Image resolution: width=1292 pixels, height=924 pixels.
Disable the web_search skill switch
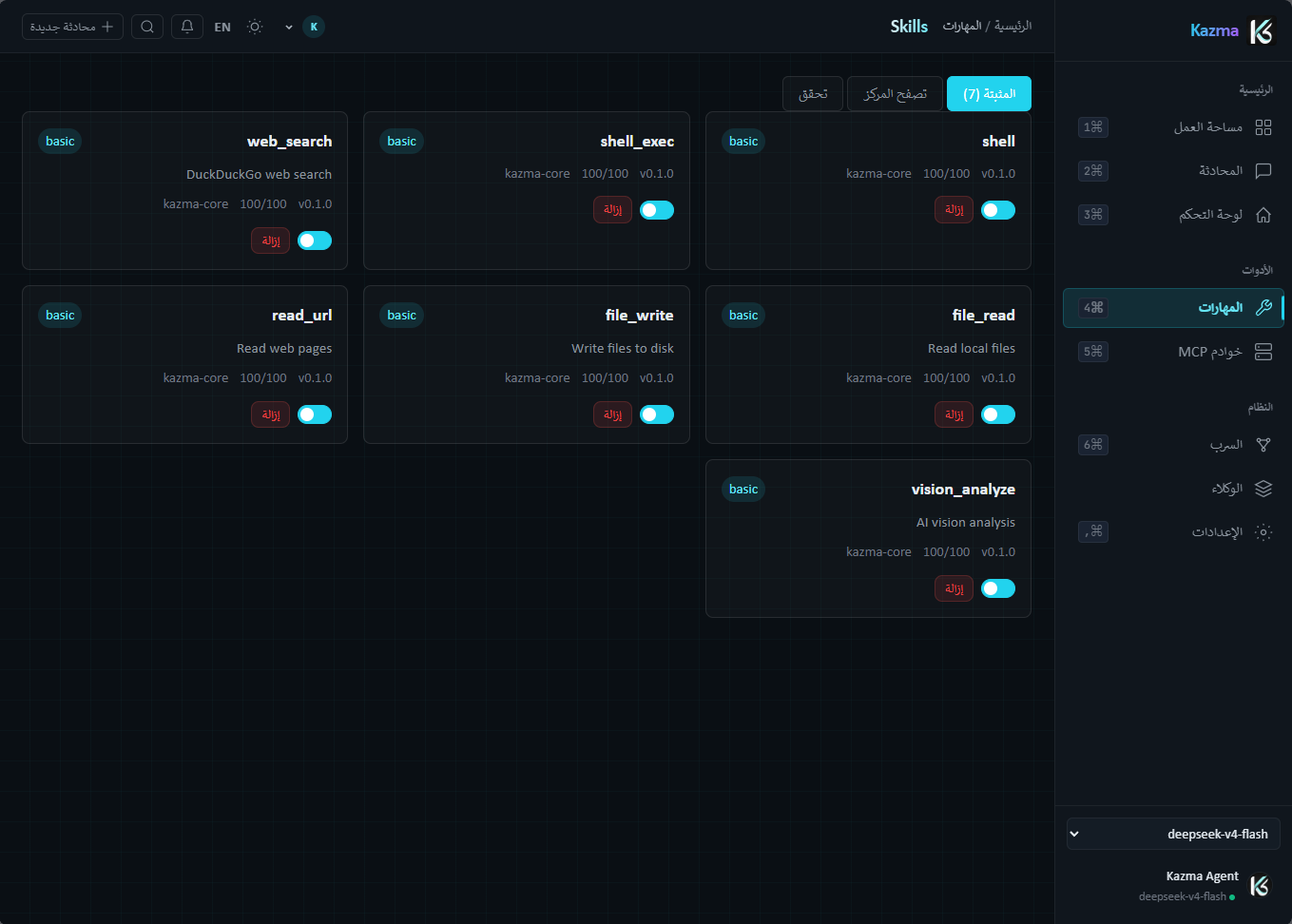coord(315,241)
